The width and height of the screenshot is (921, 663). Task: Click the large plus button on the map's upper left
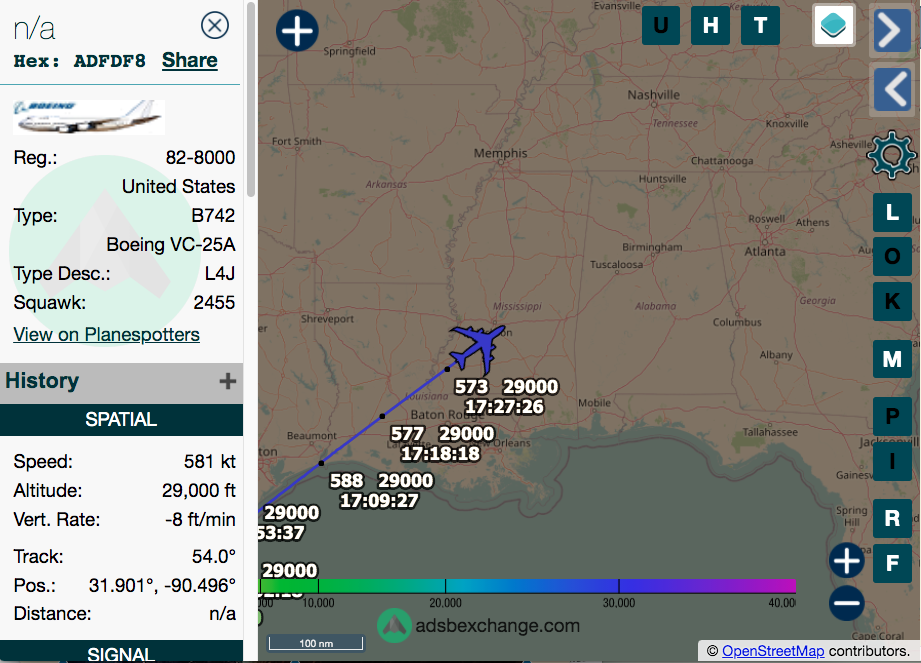297,31
